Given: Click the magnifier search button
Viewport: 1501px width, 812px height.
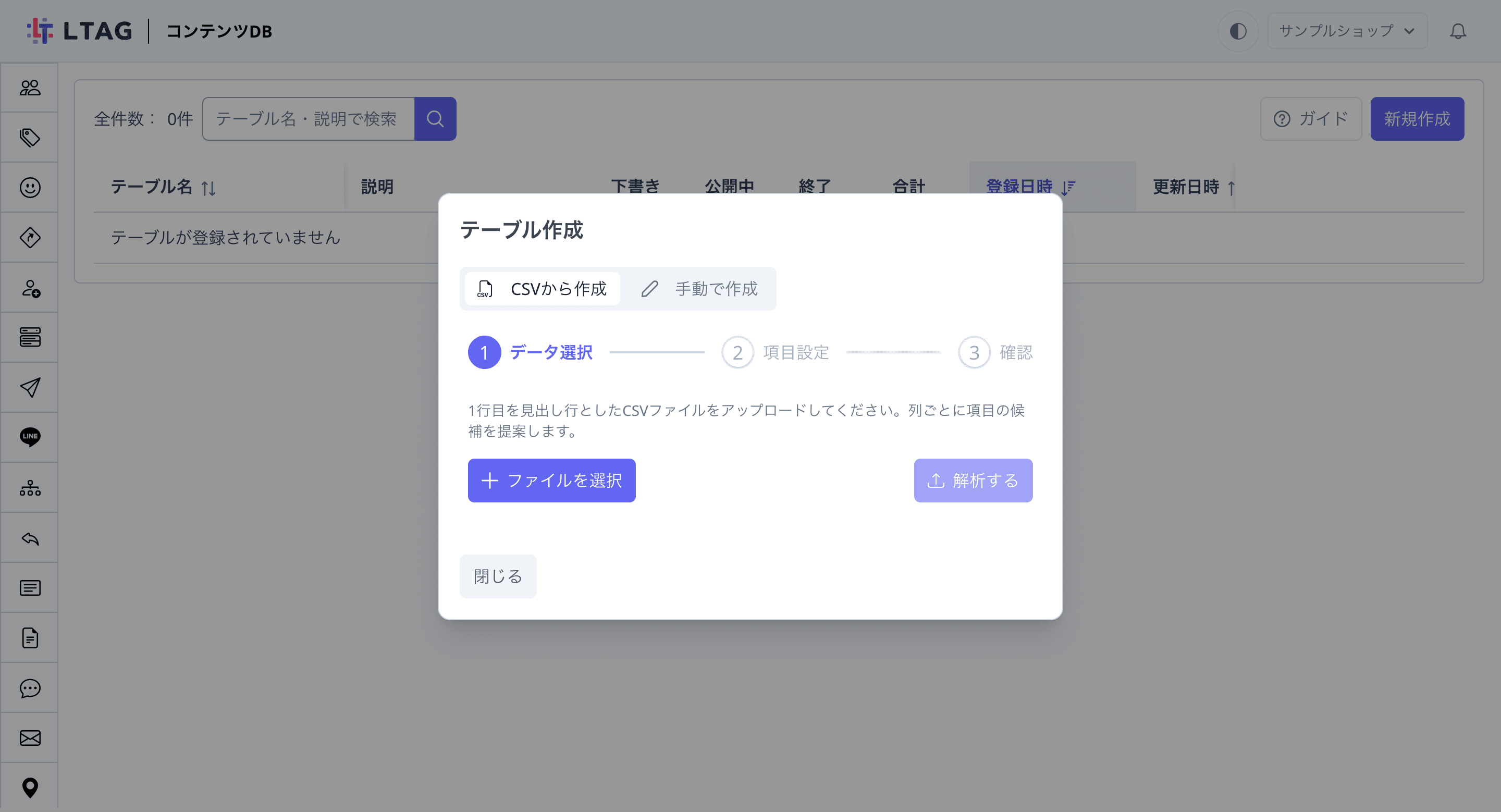Looking at the screenshot, I should 435,119.
